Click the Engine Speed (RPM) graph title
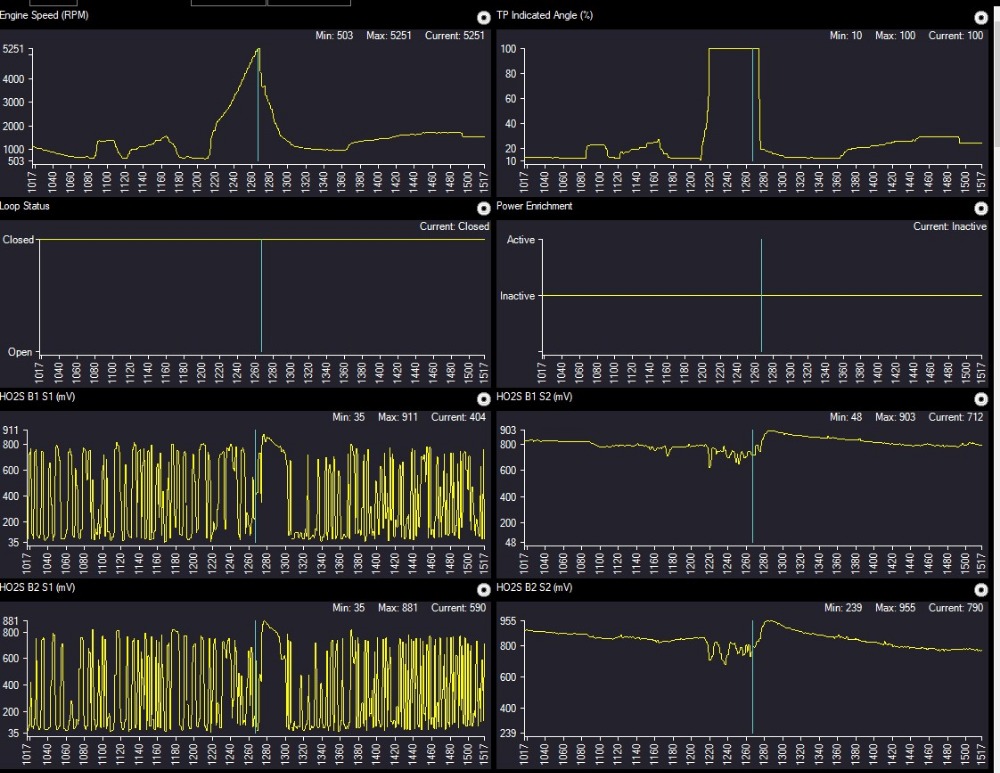 click(46, 16)
